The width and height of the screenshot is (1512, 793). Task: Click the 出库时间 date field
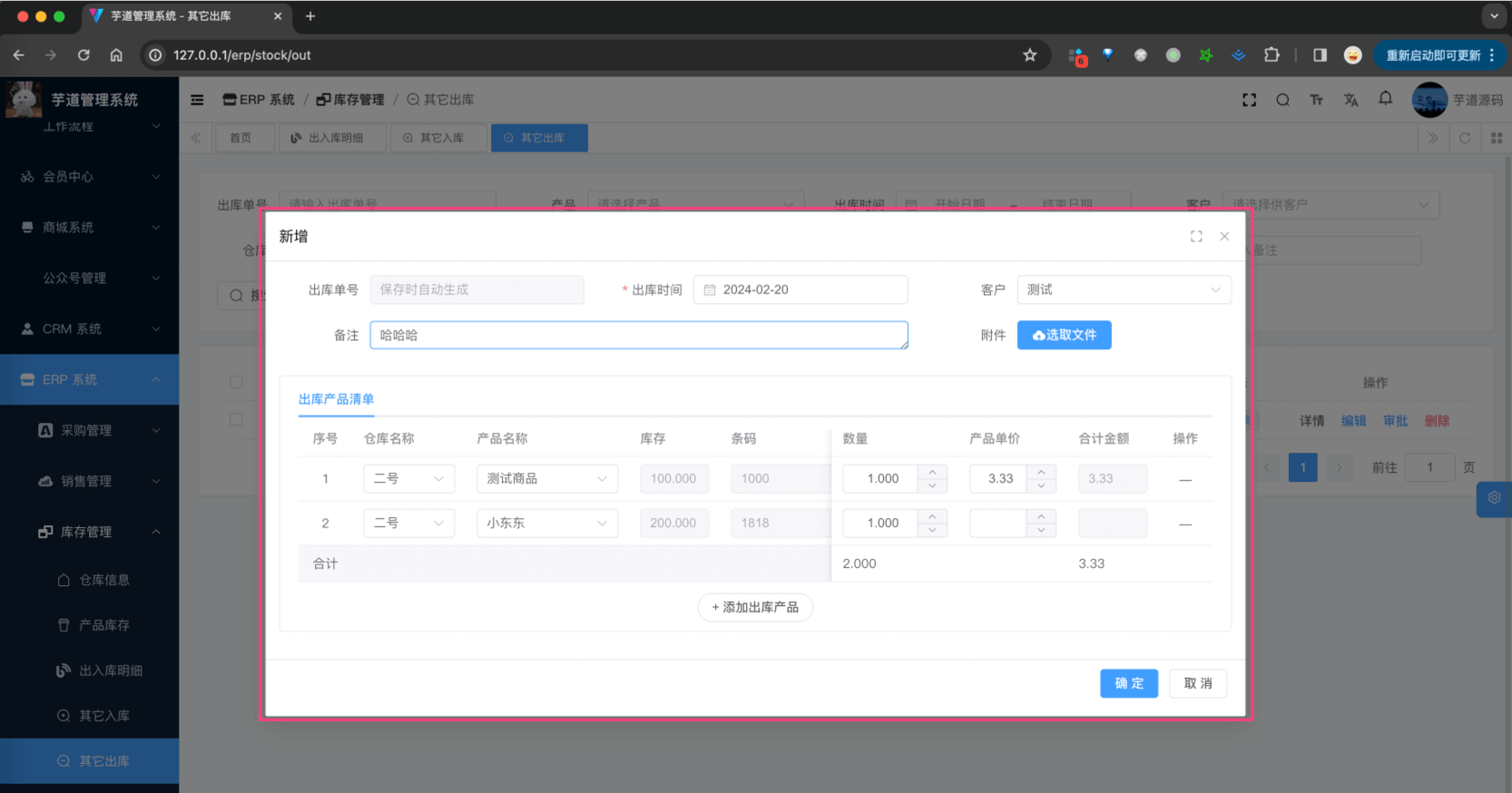tap(800, 289)
